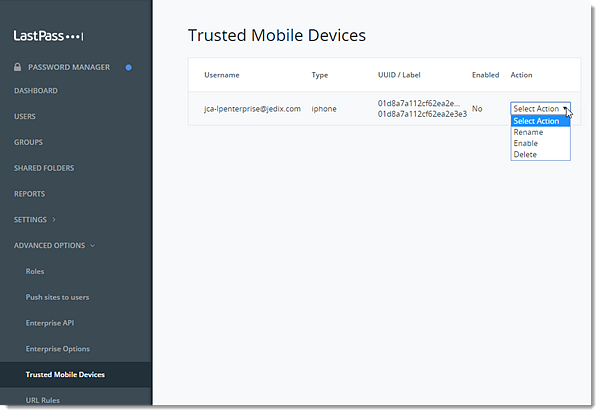The width and height of the screenshot is (600, 414).
Task: Select Trusted Mobile Devices in sidebar
Action: coord(65,375)
